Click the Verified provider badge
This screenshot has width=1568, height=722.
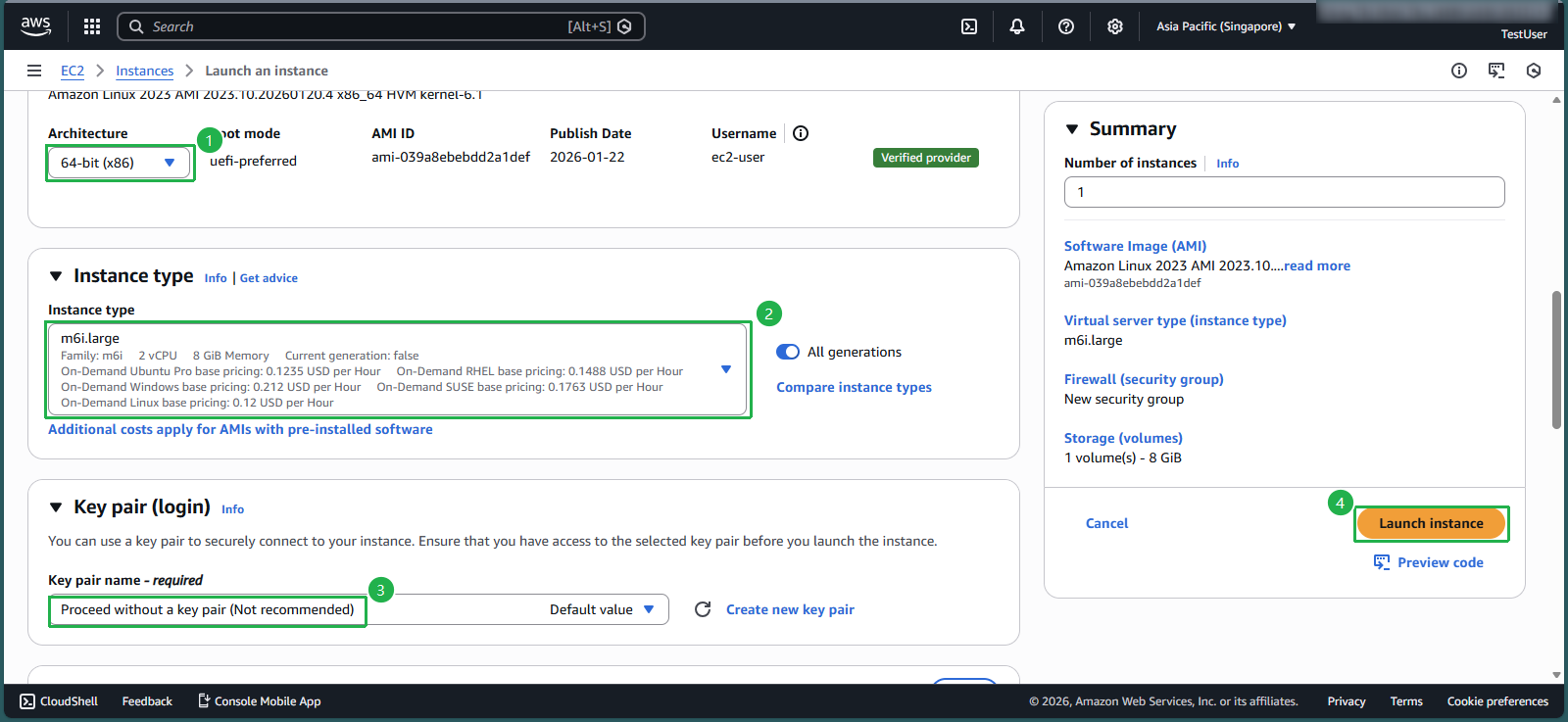click(x=925, y=158)
